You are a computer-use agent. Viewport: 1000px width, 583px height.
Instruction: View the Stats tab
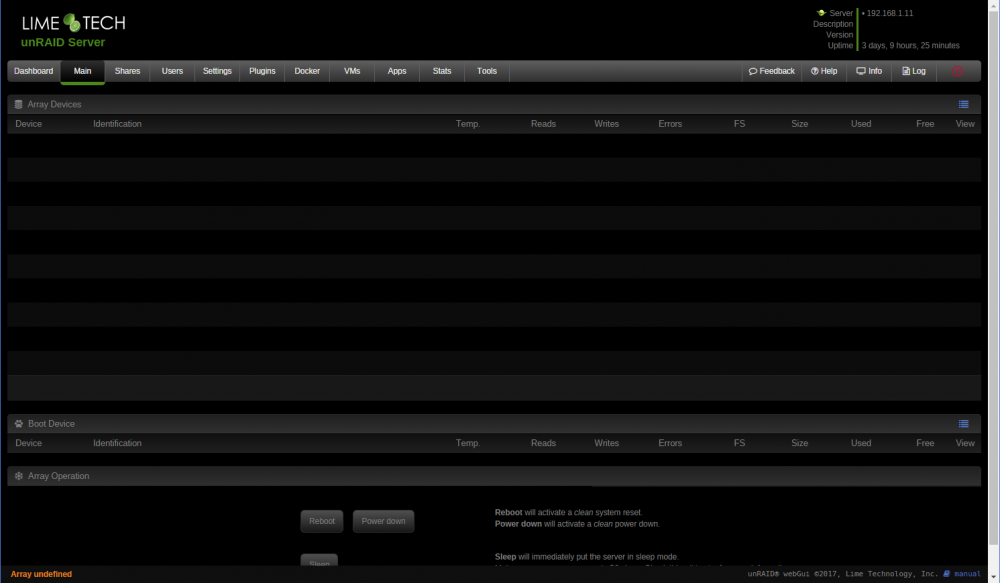pyautogui.click(x=442, y=71)
